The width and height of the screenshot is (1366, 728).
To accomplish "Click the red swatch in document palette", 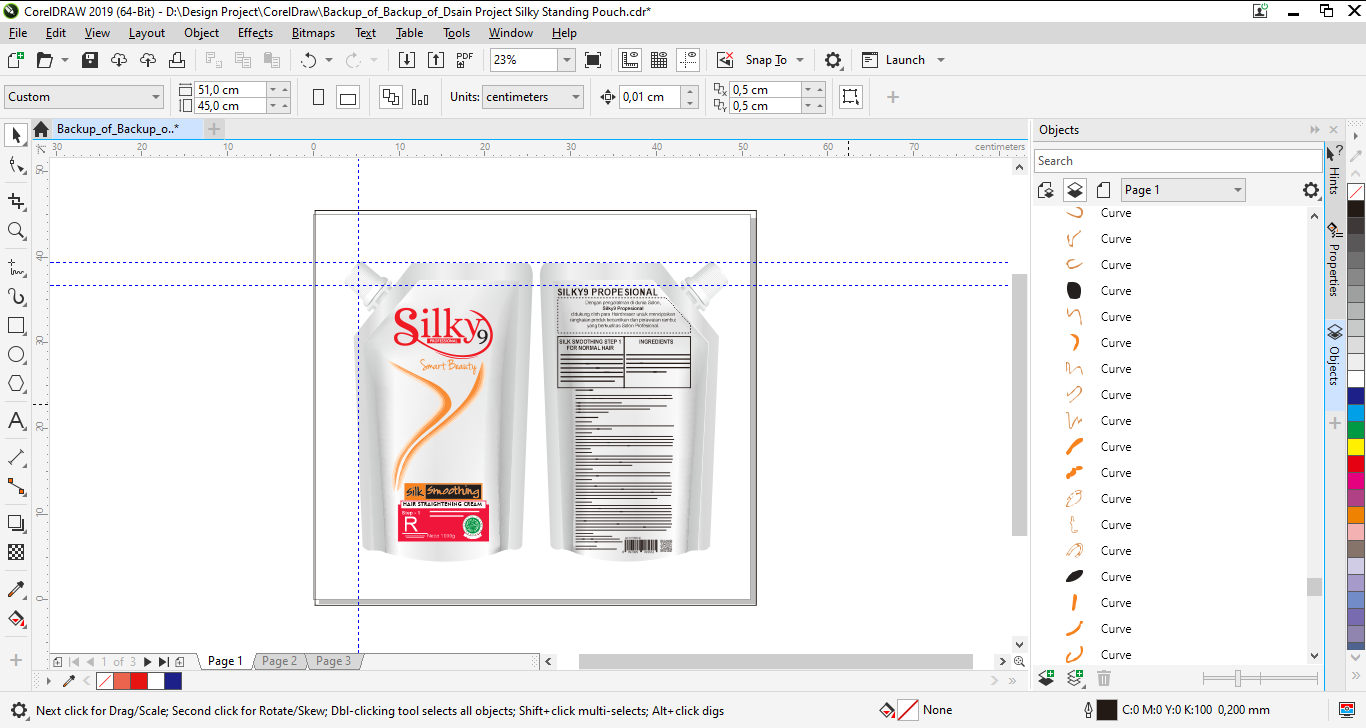I will 139,681.
